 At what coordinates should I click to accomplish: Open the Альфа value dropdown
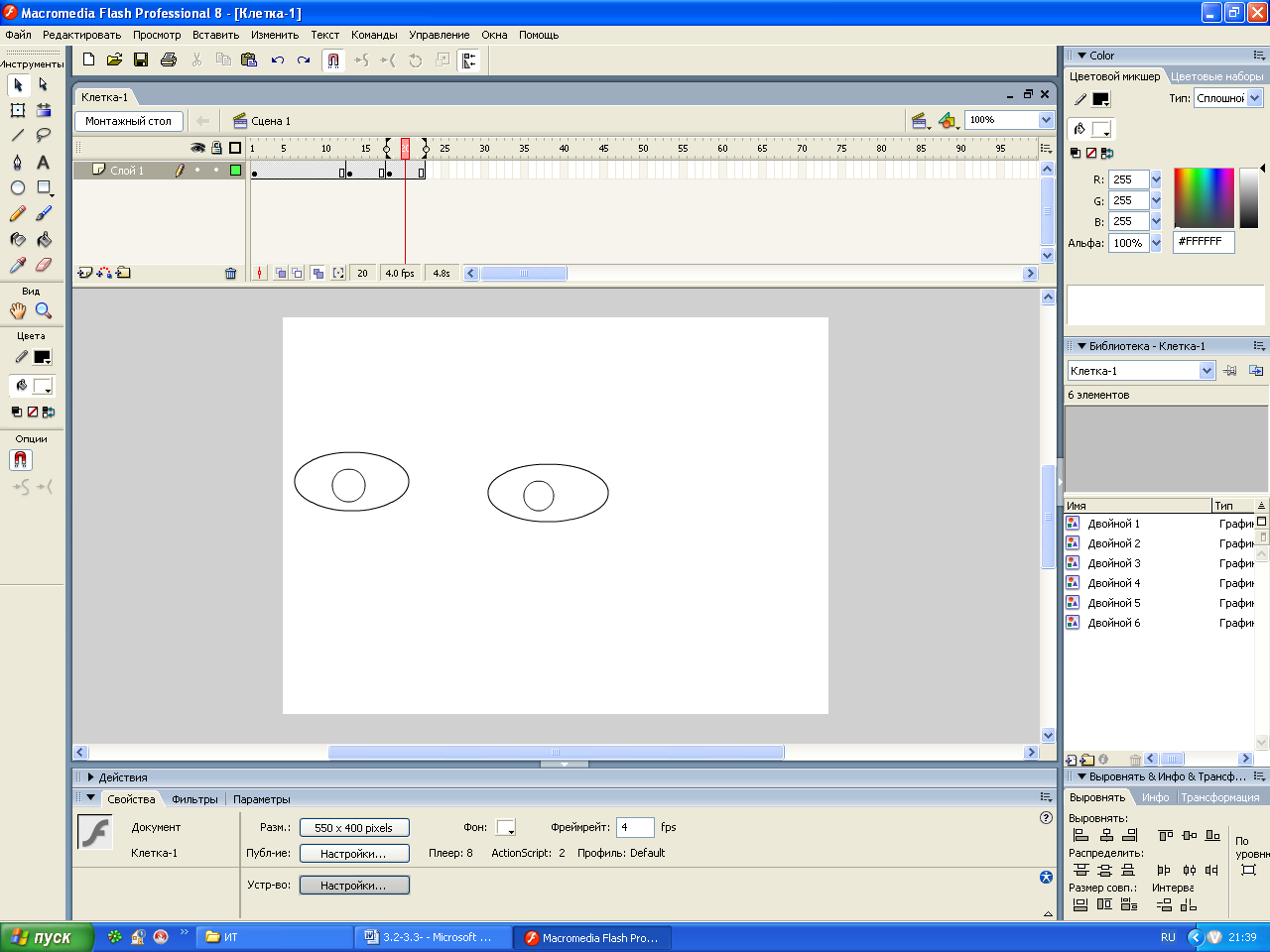[x=1156, y=243]
